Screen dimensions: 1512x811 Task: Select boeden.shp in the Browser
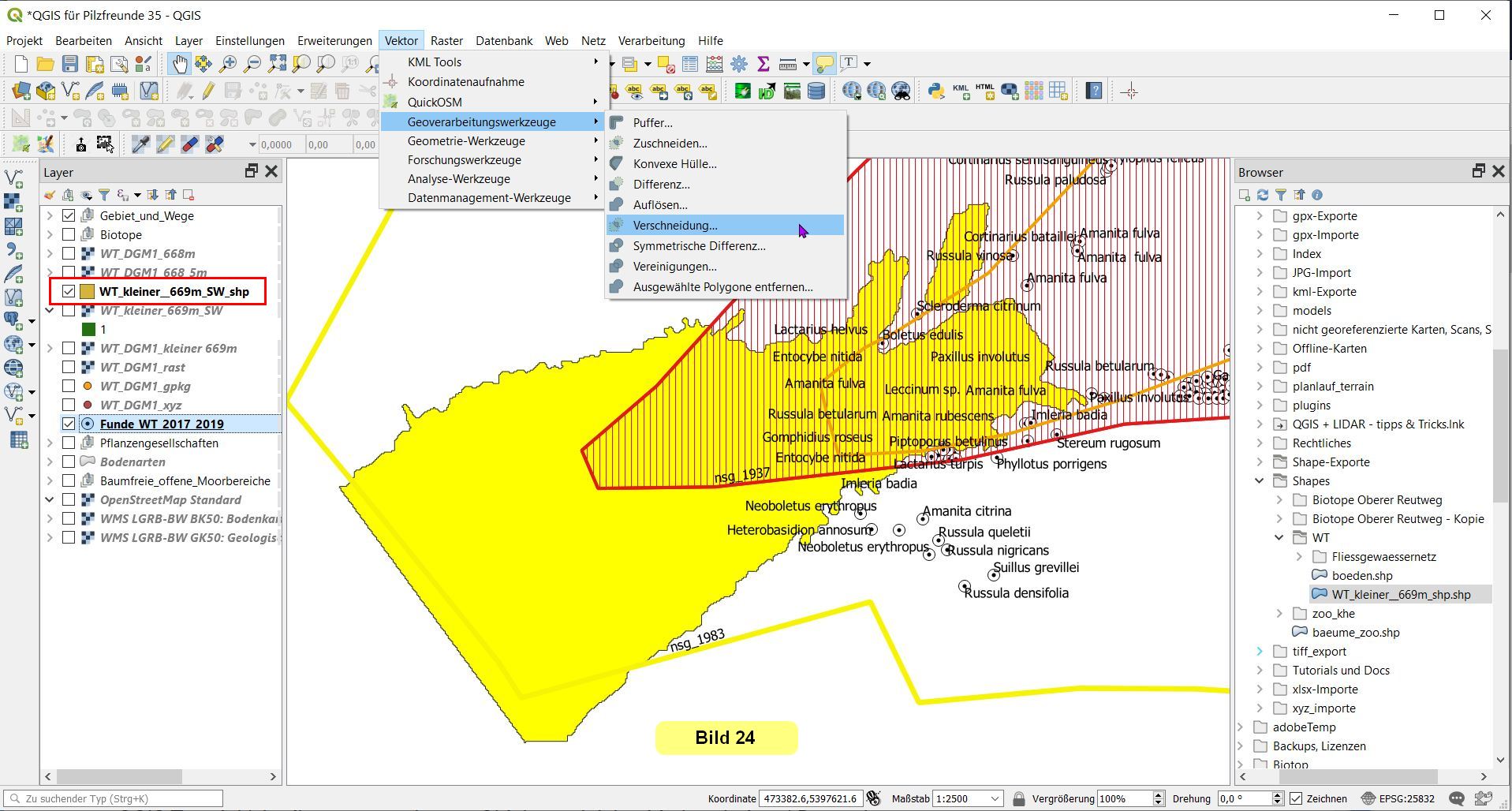(x=1361, y=575)
